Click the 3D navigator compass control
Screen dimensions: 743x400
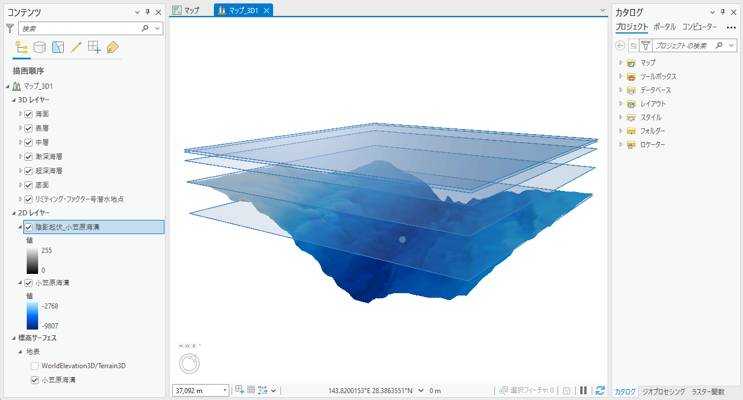190,364
